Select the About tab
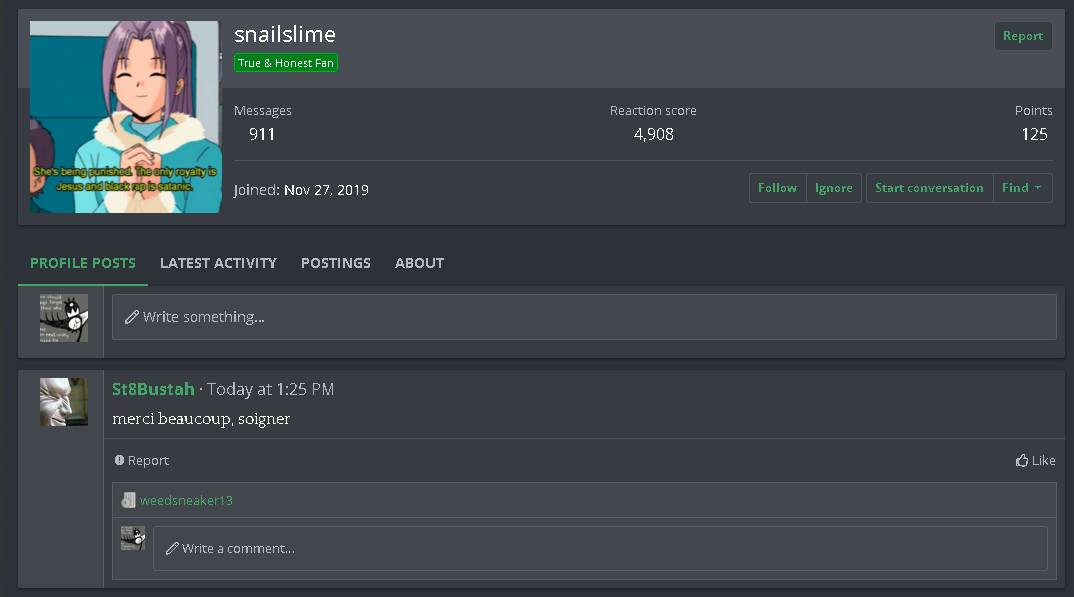1074x597 pixels. 419,263
